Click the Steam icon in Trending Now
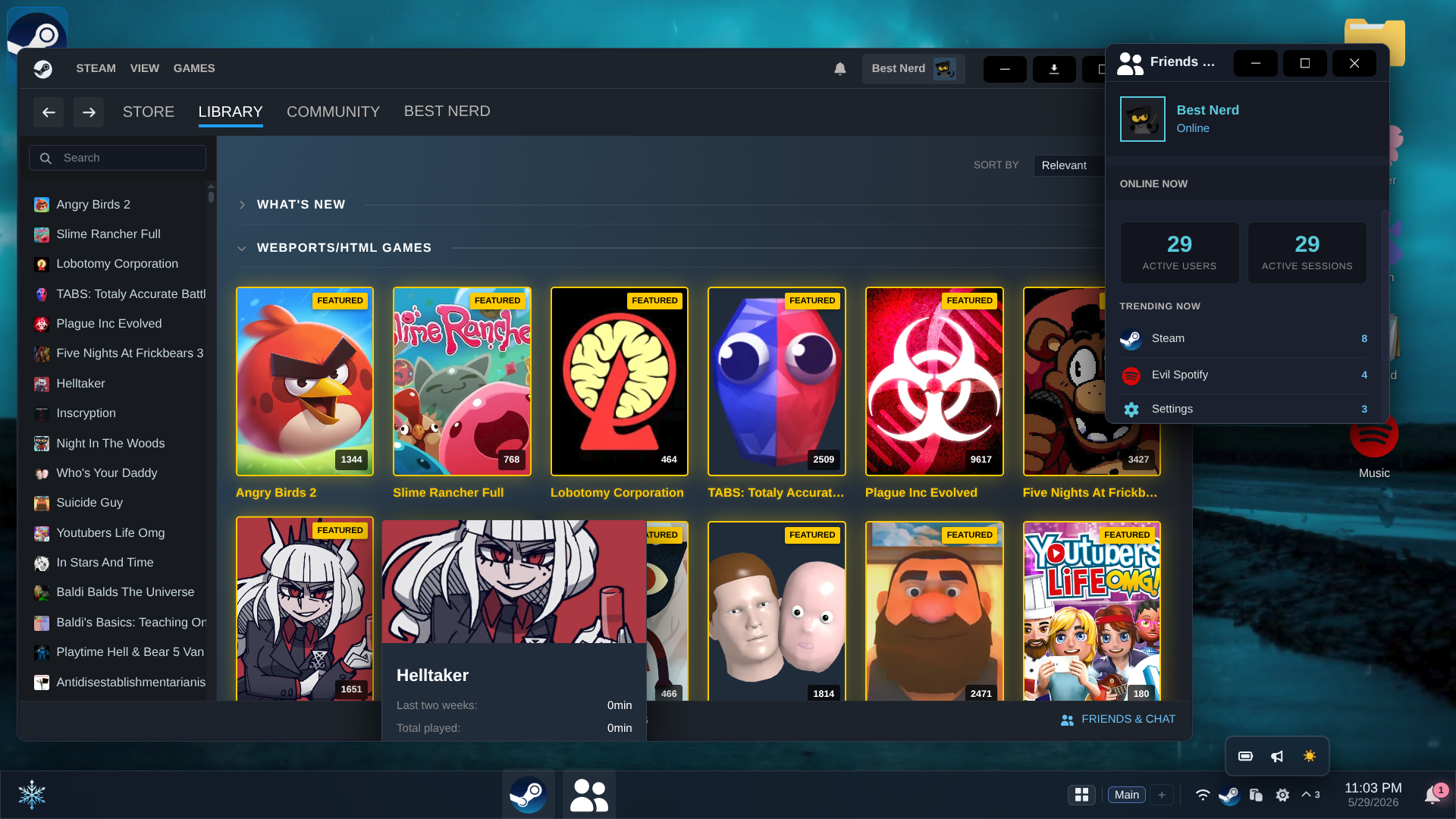Screen dimensions: 1456x819 point(1131,339)
